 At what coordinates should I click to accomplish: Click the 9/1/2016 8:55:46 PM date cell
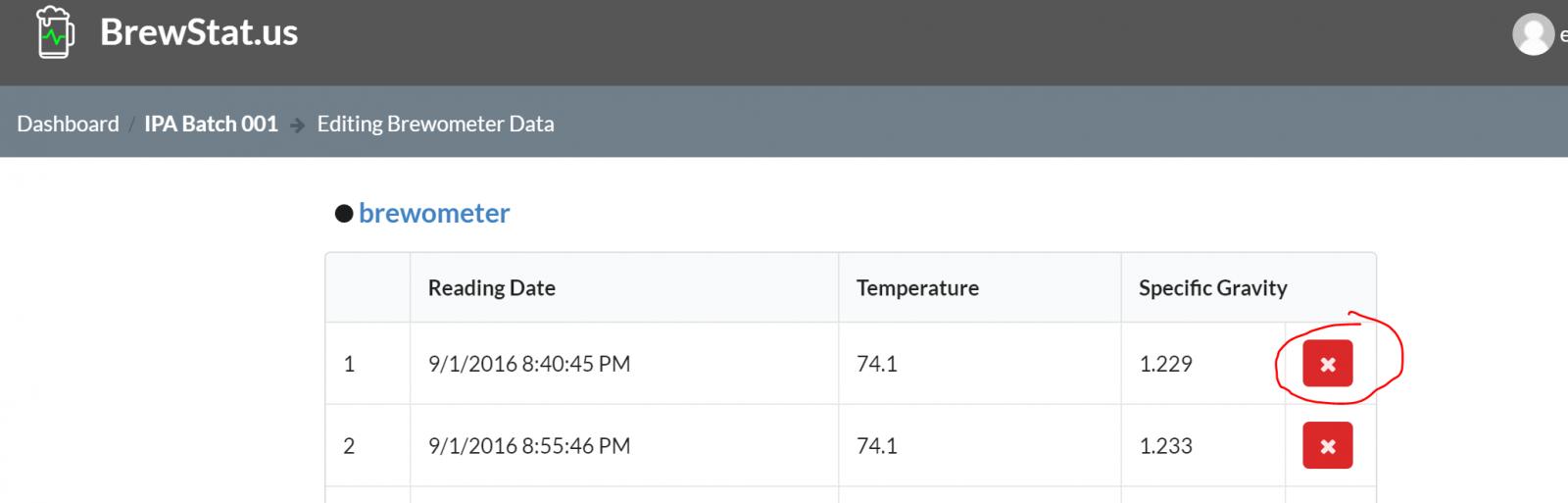pyautogui.click(x=529, y=446)
